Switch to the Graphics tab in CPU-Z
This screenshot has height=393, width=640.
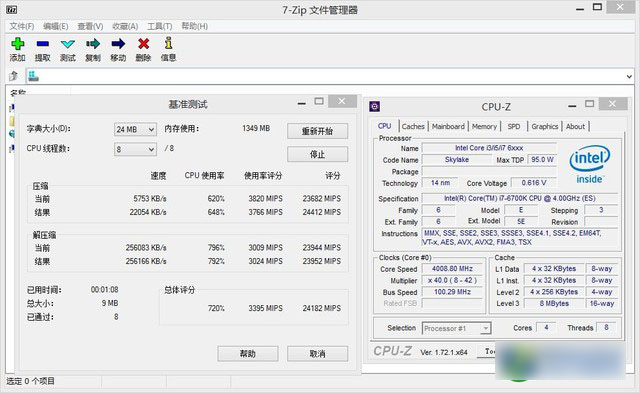[x=544, y=127]
